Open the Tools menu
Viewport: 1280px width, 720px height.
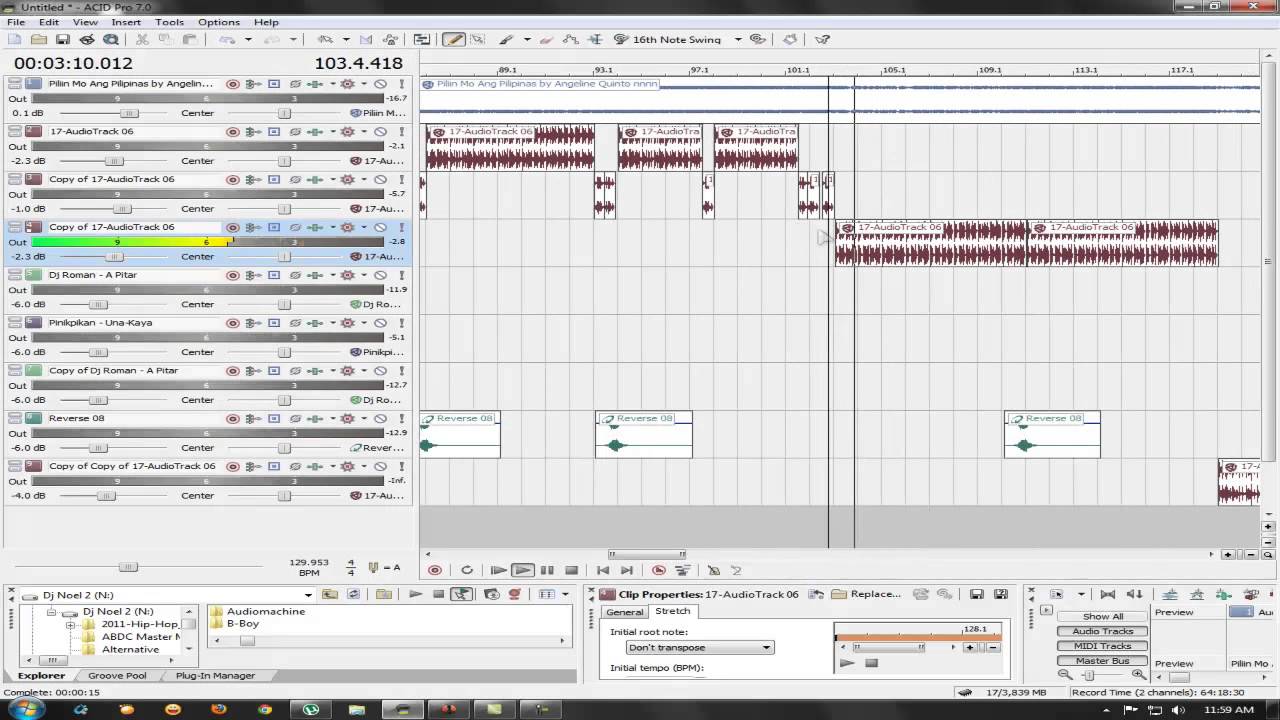[169, 22]
